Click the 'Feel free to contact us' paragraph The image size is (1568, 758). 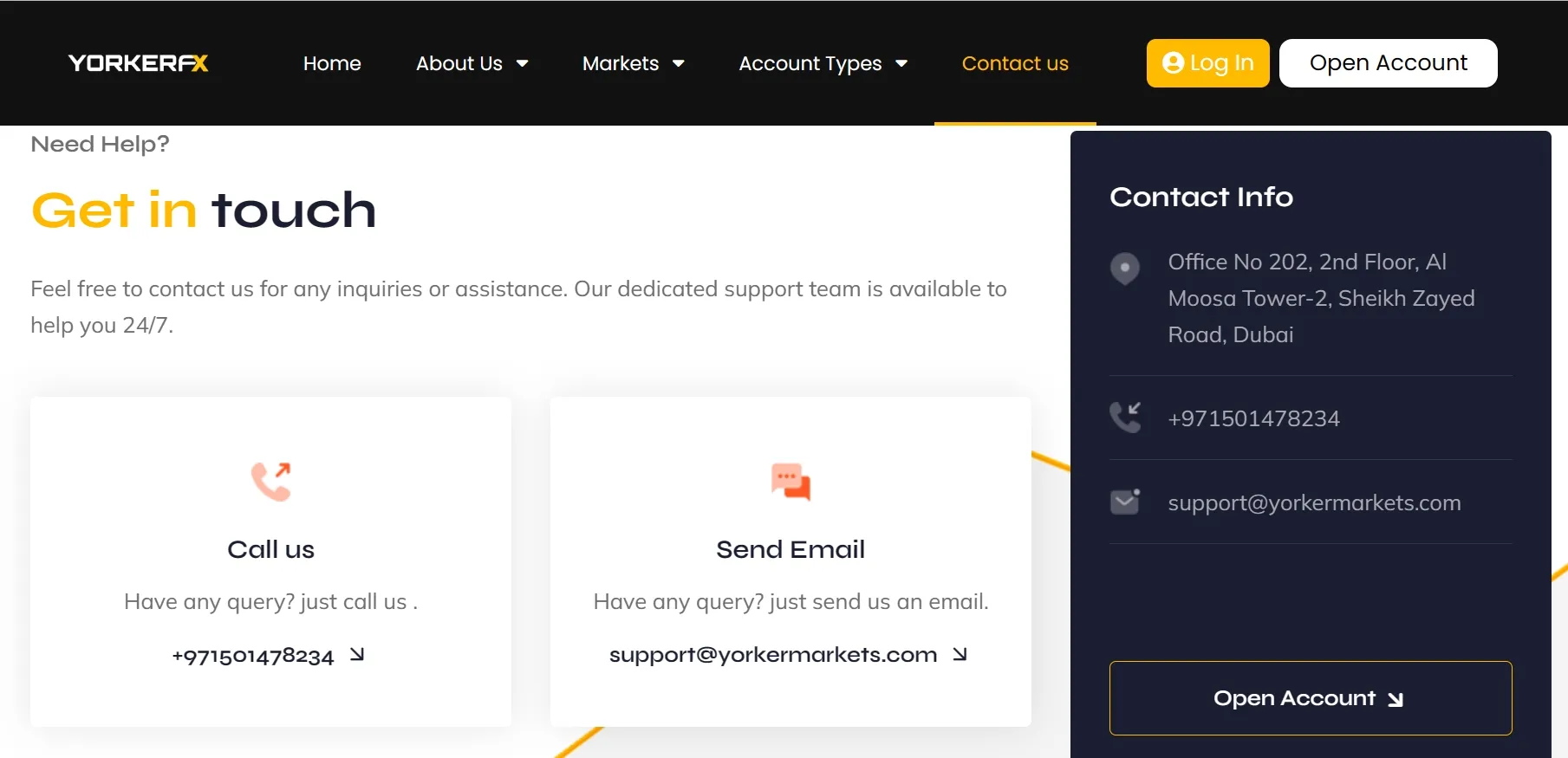[518, 307]
